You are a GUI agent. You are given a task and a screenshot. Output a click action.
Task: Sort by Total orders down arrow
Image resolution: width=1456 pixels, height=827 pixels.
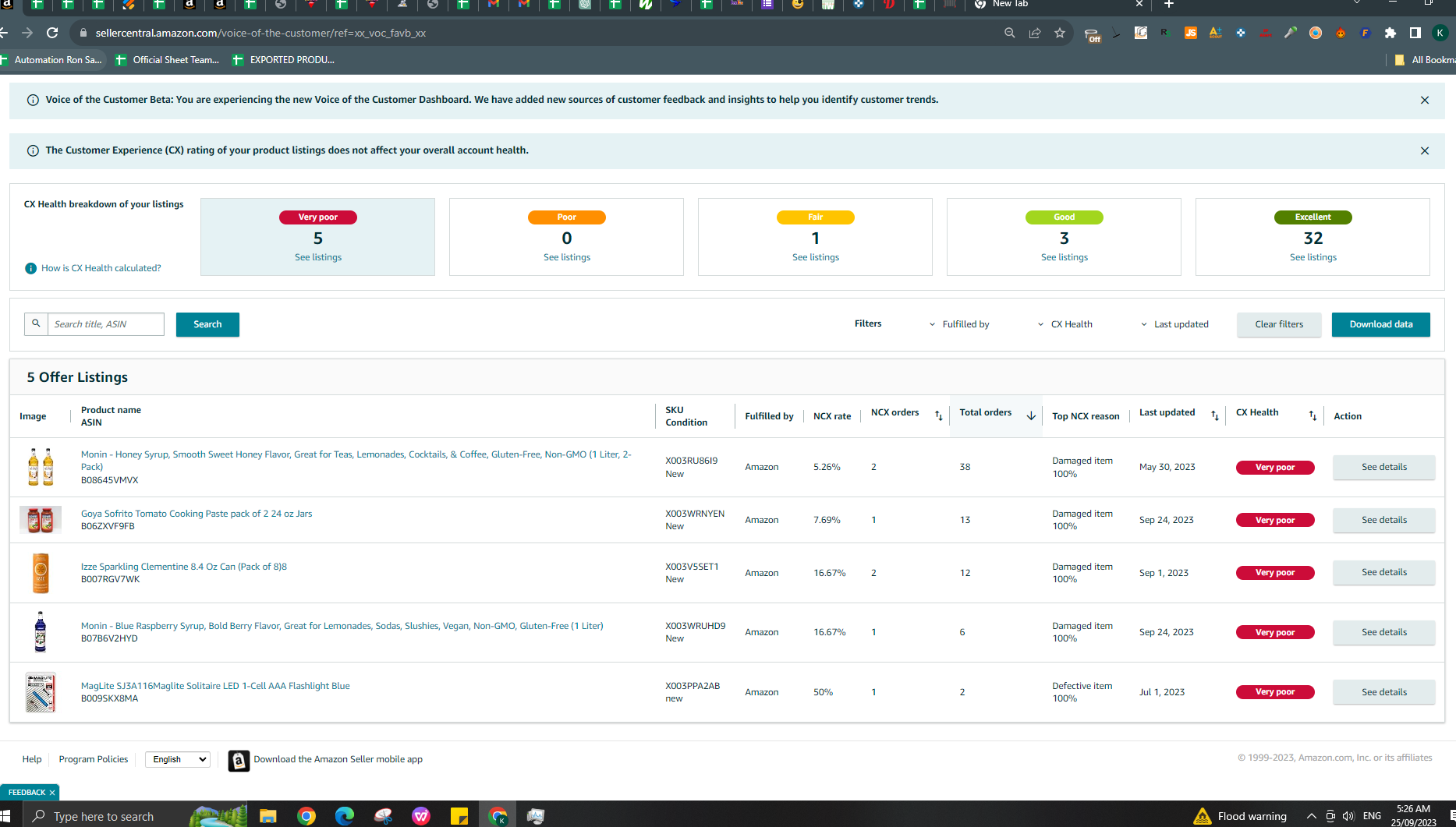click(1031, 416)
